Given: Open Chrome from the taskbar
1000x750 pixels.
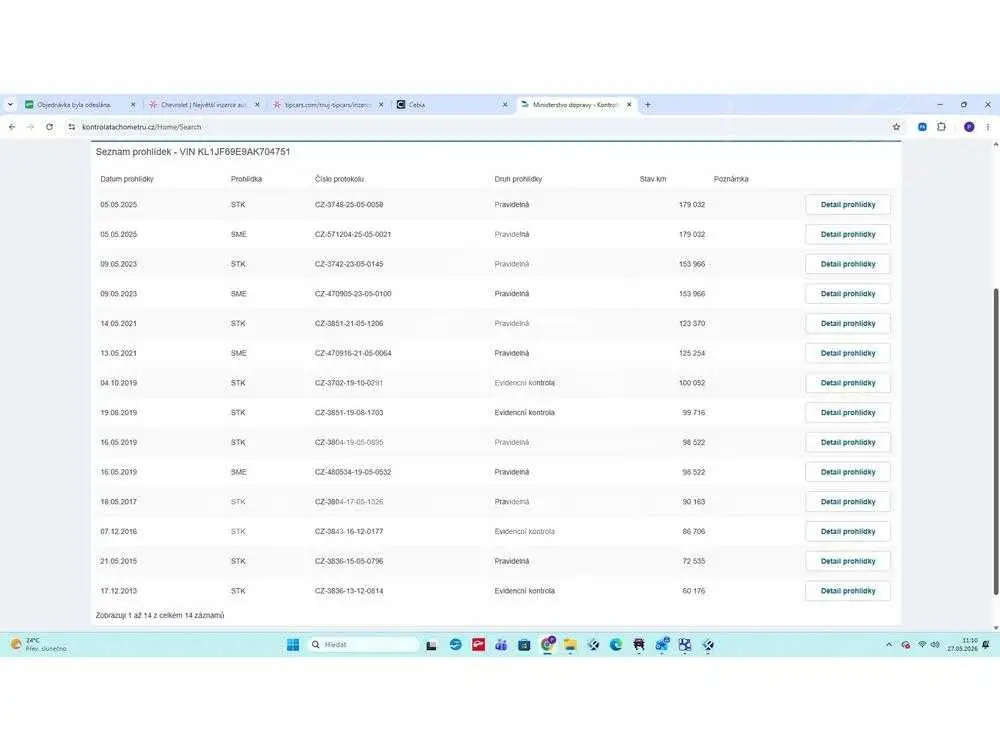Looking at the screenshot, I should [547, 645].
